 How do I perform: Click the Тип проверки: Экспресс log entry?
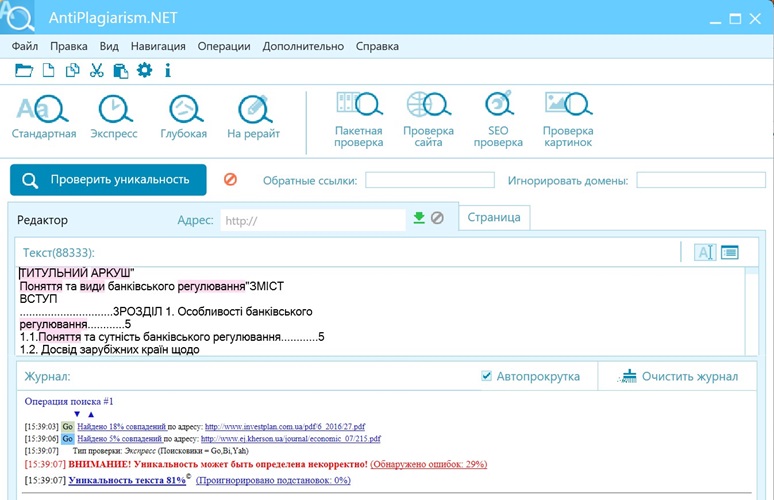[160, 451]
